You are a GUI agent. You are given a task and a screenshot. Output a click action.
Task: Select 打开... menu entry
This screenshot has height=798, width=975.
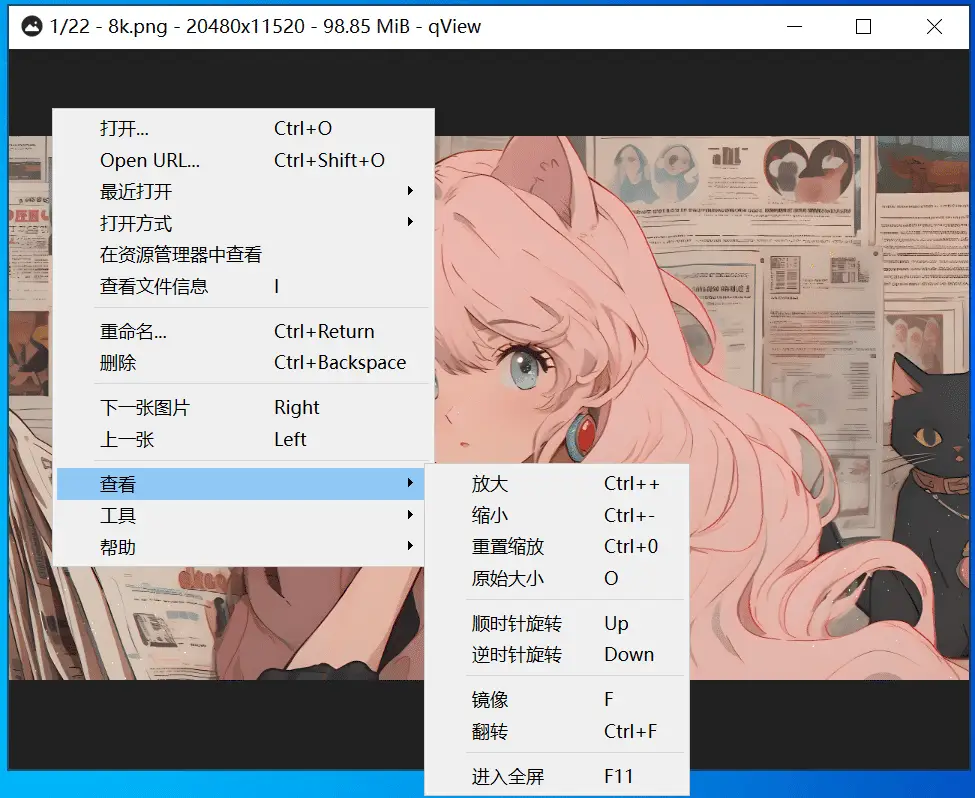[x=125, y=129]
